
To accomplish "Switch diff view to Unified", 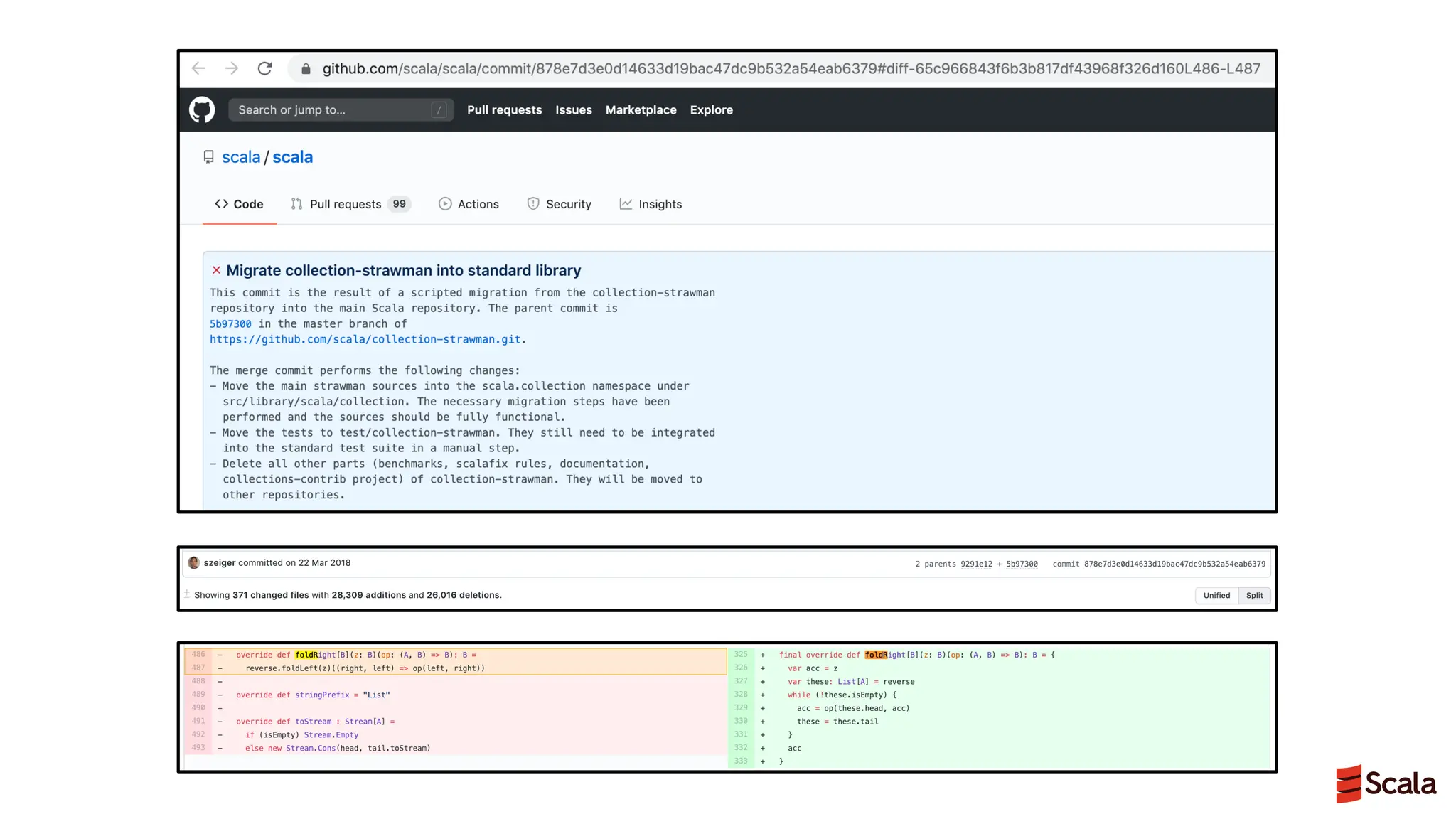I will (x=1216, y=596).
